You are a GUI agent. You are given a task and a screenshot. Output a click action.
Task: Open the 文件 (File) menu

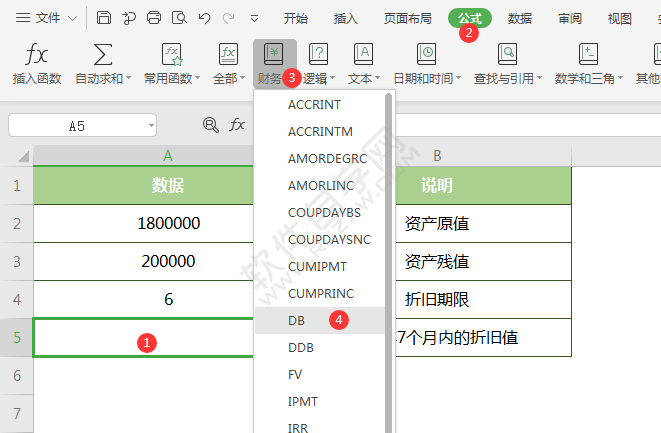coord(41,18)
